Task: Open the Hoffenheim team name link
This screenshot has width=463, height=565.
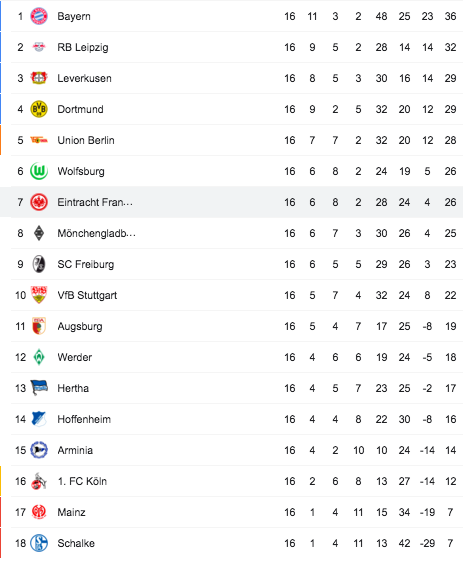Action: pos(84,419)
